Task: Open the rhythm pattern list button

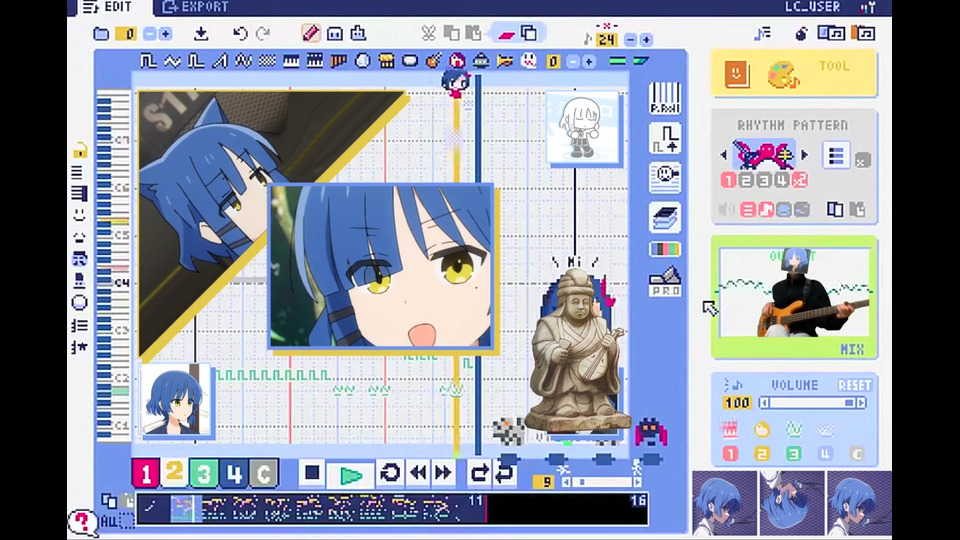Action: [836, 156]
